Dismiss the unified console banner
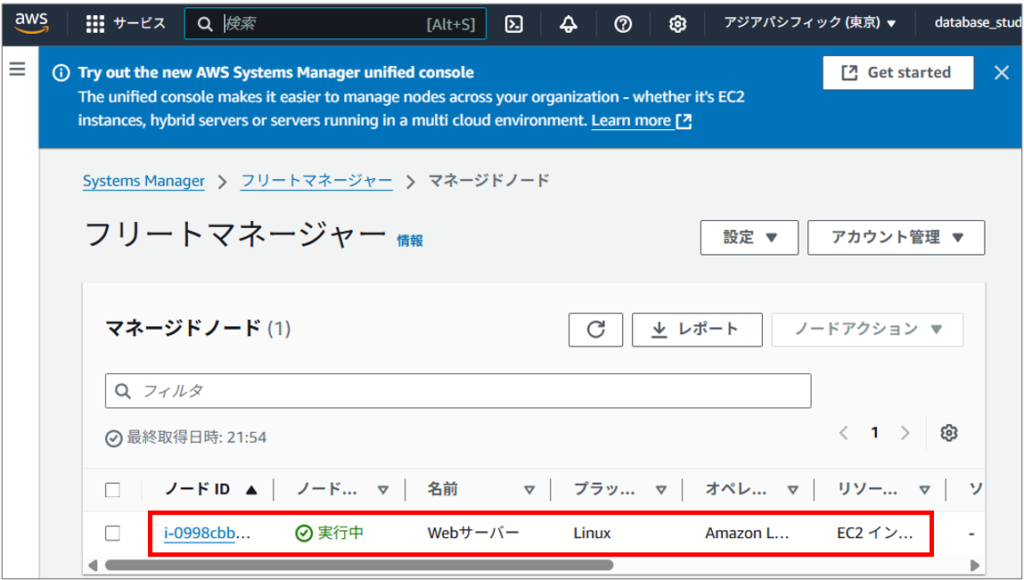1024x580 pixels. click(x=1001, y=72)
